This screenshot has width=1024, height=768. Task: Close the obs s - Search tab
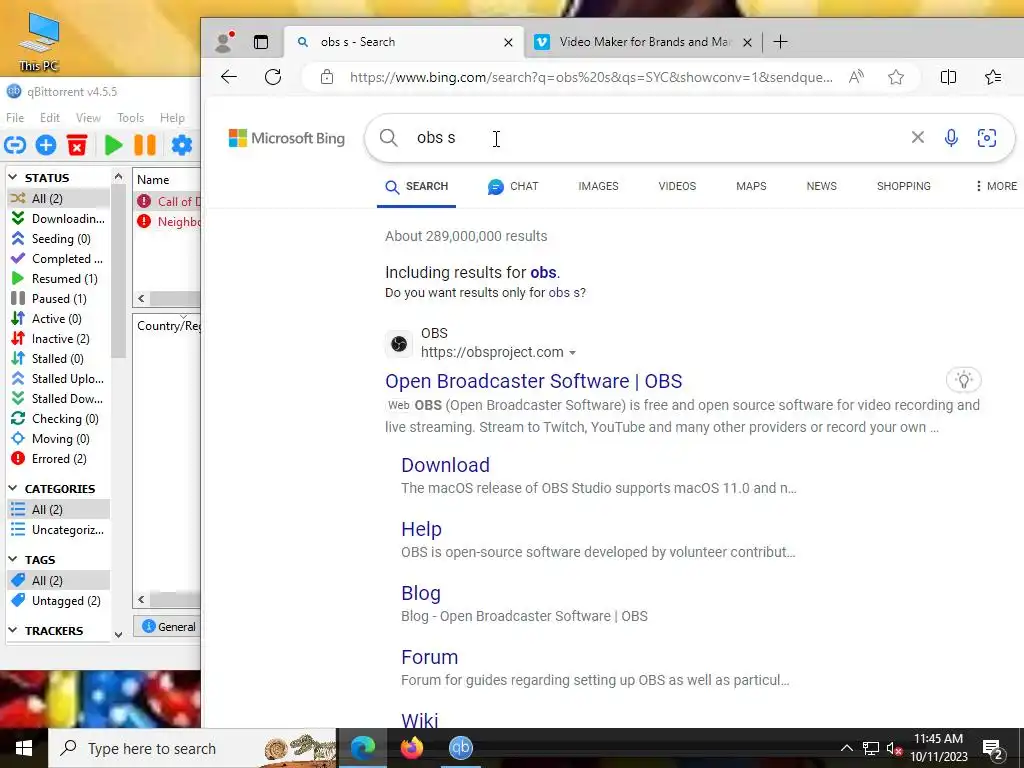[x=508, y=42]
